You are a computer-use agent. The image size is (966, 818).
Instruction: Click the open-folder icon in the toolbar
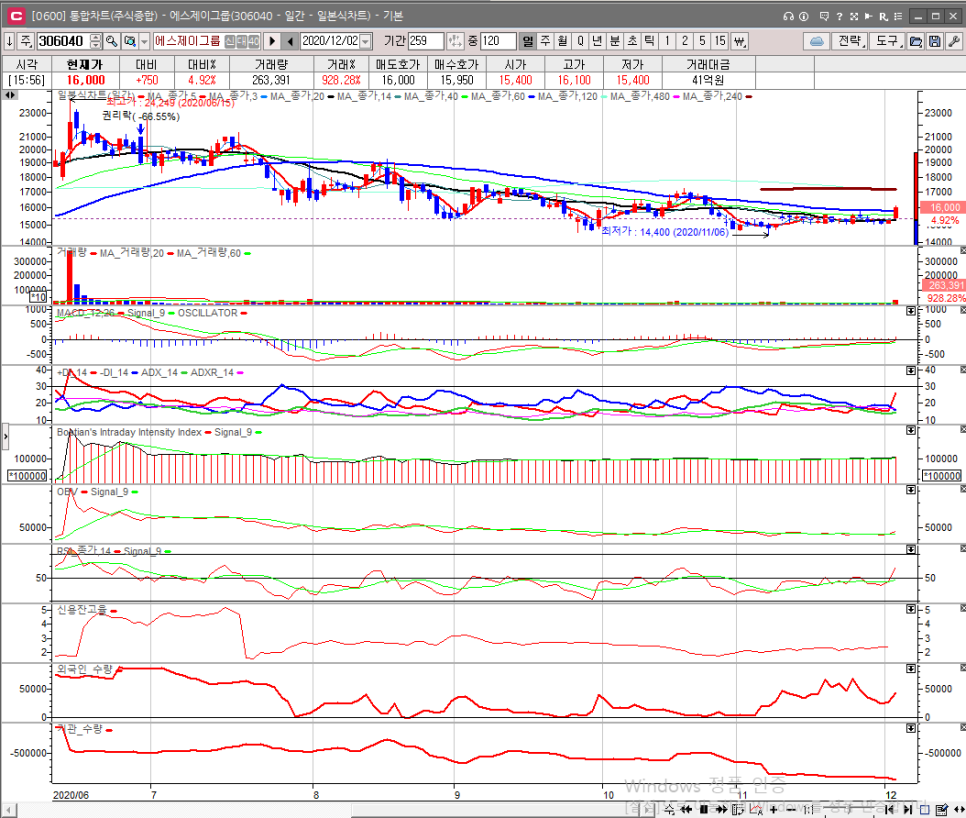916,41
